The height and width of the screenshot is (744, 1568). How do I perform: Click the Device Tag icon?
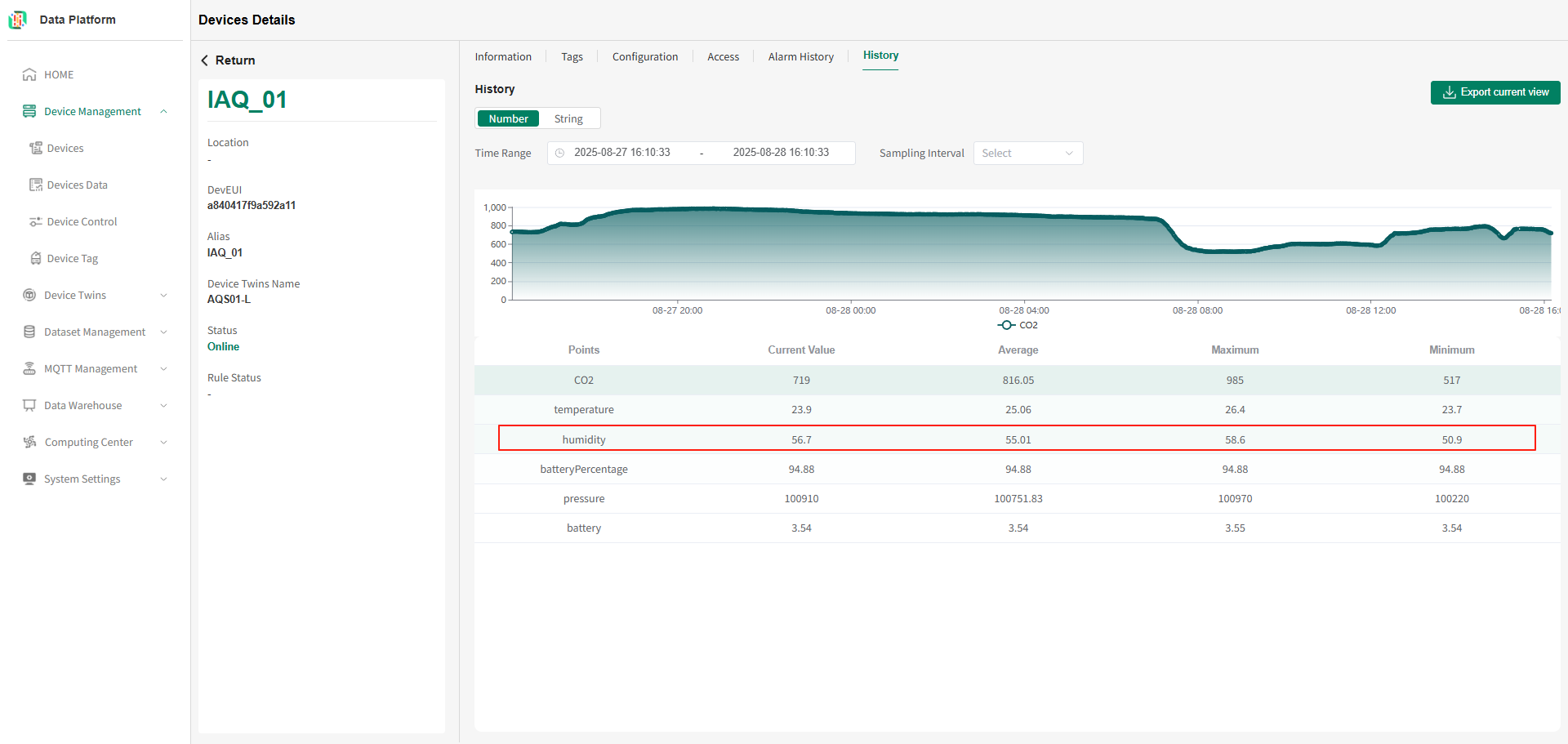36,258
